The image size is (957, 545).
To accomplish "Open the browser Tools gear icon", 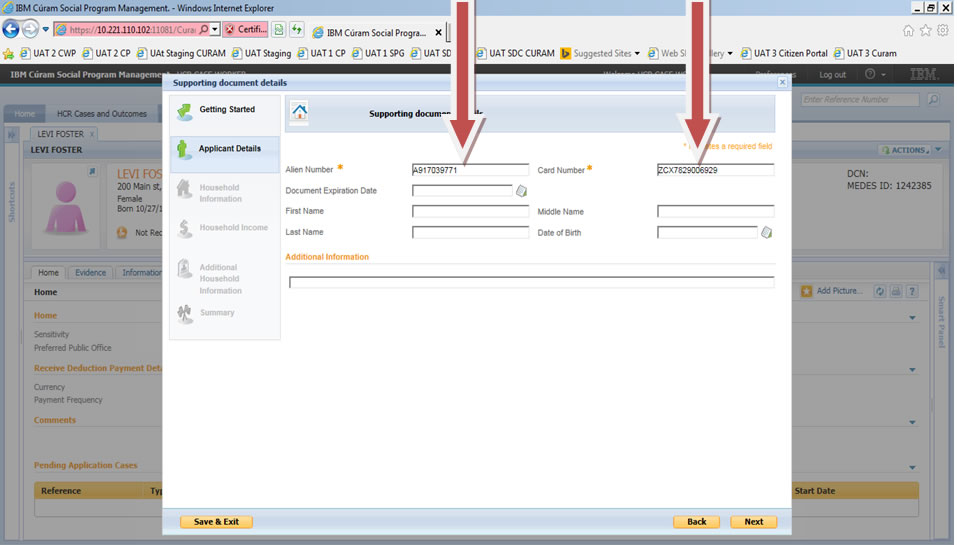I will pos(943,30).
